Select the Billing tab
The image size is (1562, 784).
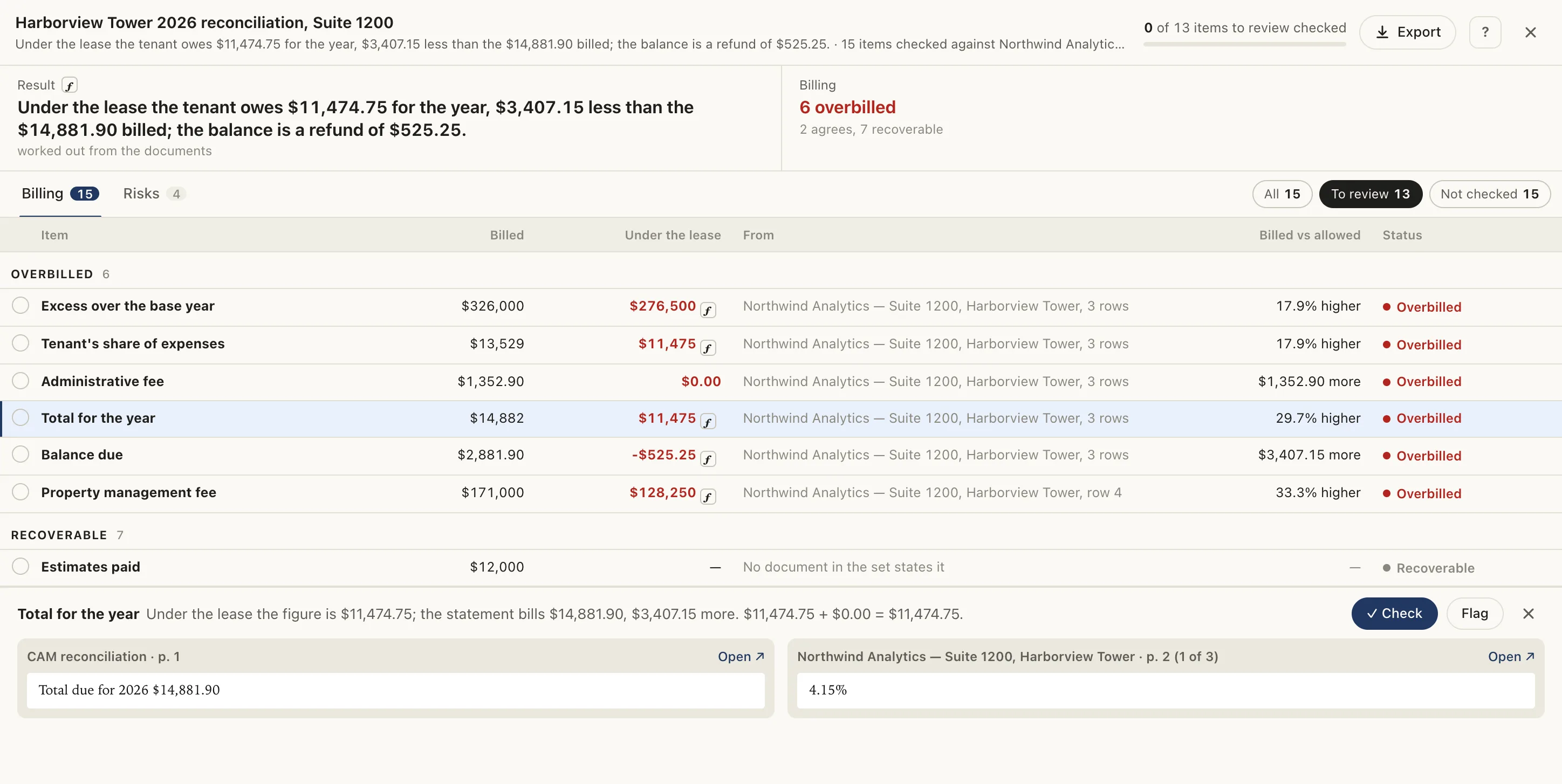(x=60, y=194)
